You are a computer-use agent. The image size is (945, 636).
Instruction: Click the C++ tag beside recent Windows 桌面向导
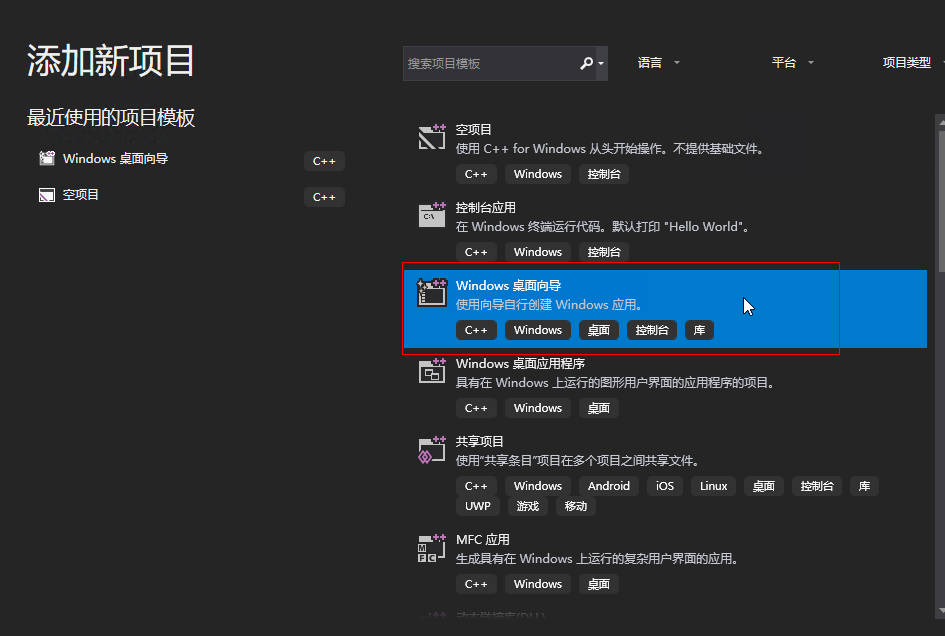pos(324,161)
